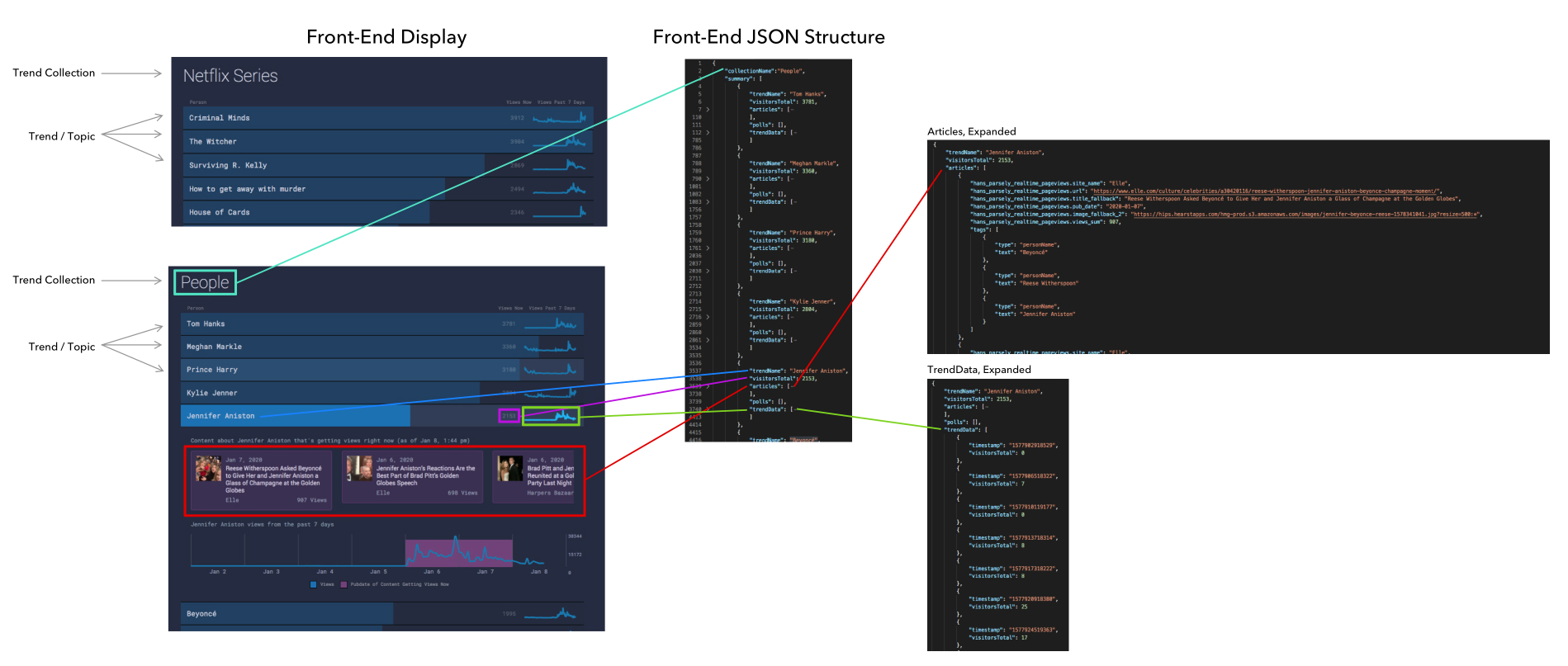Open Reese Witherspoon champagne article thumbnail
Image resolution: width=1568 pixels, height=666 pixels.
coord(208,469)
